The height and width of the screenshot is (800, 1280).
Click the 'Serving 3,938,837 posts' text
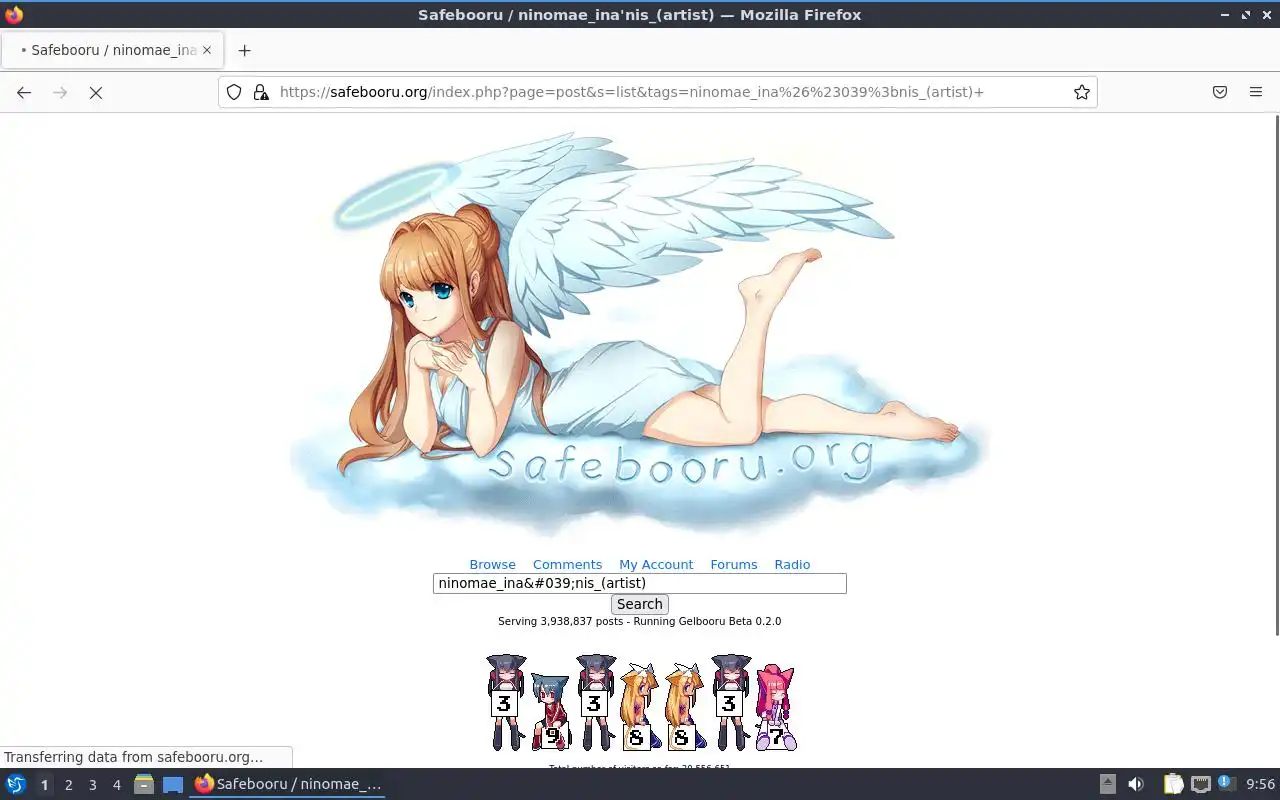click(563, 621)
